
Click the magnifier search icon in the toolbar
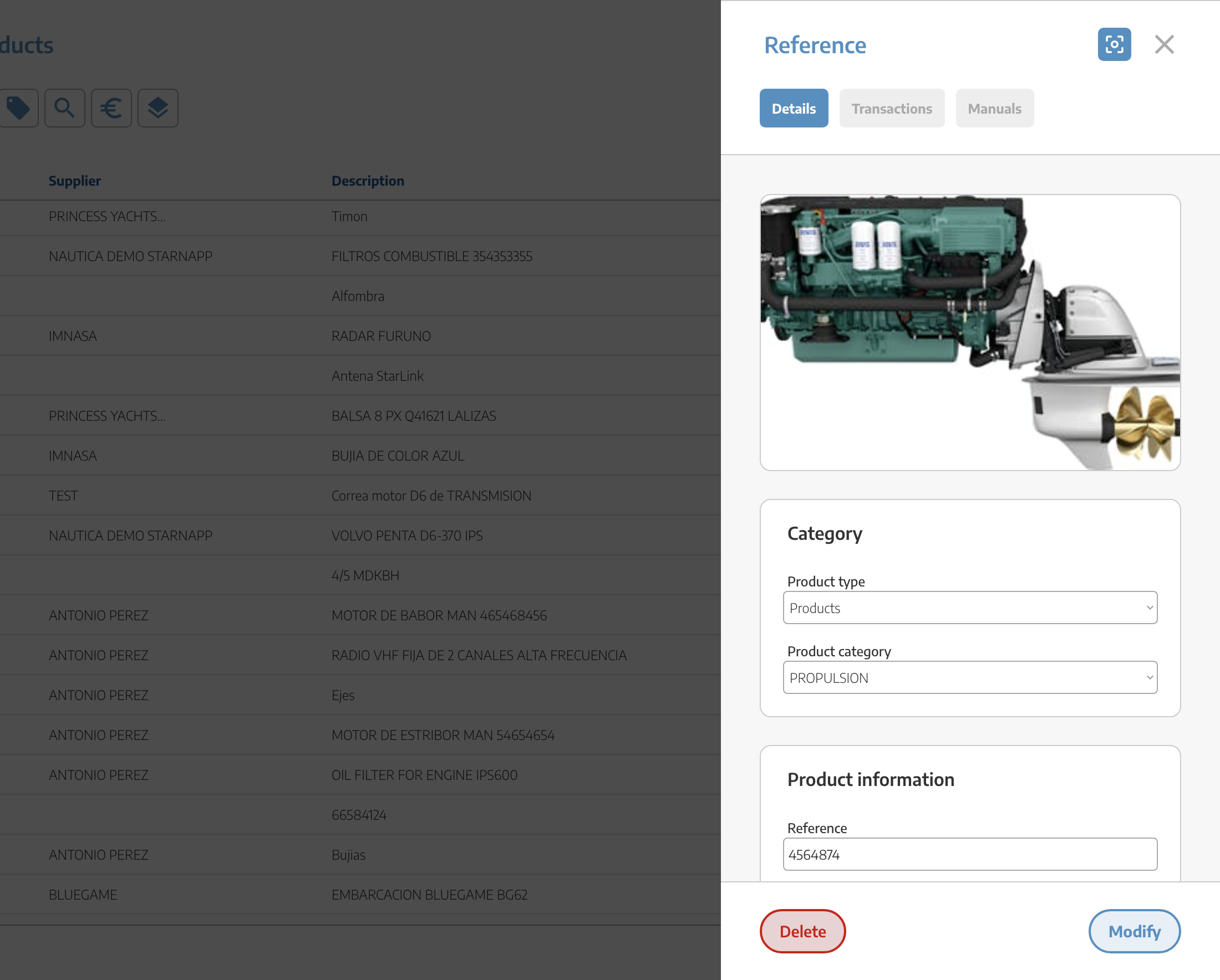pyautogui.click(x=64, y=108)
